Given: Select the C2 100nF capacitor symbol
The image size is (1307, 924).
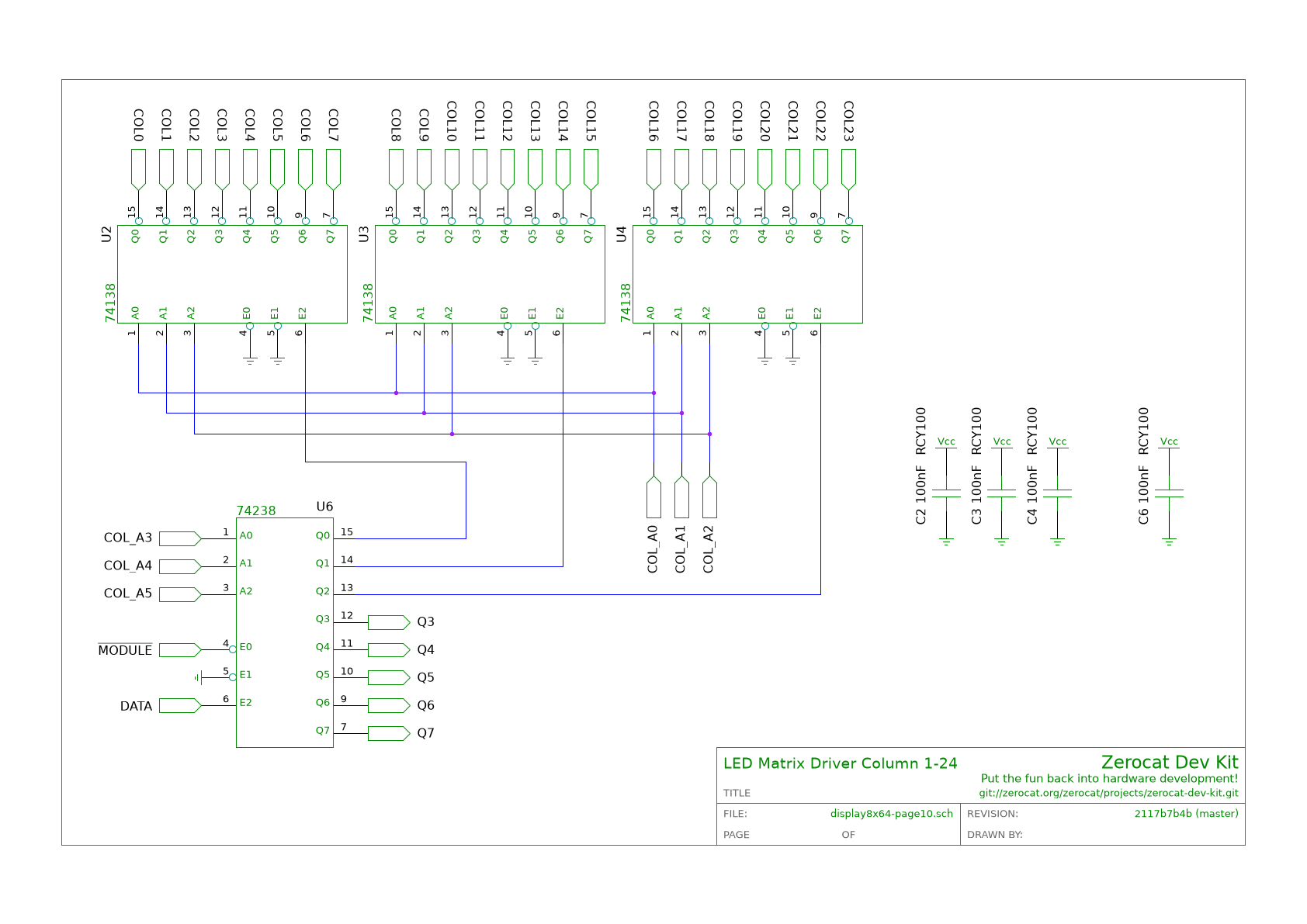Looking at the screenshot, I should pos(946,493).
